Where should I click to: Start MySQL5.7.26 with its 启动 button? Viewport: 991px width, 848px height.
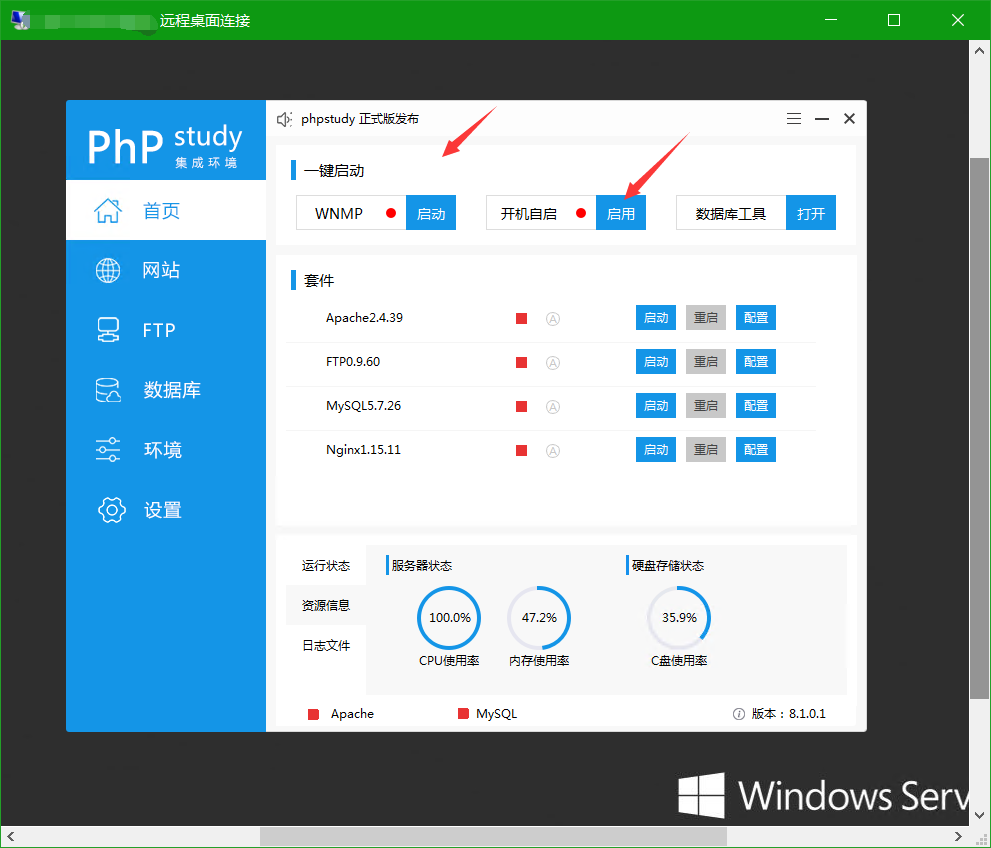[656, 406]
